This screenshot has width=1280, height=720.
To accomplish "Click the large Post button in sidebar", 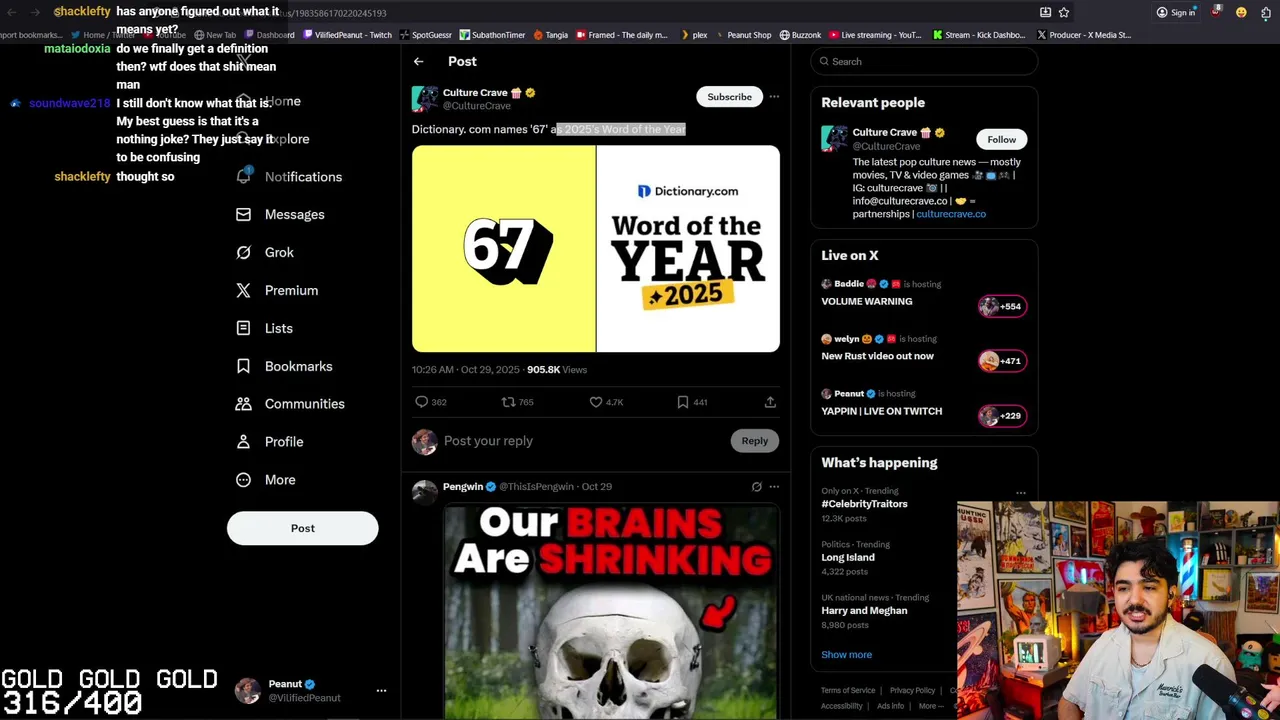I will click(x=303, y=528).
